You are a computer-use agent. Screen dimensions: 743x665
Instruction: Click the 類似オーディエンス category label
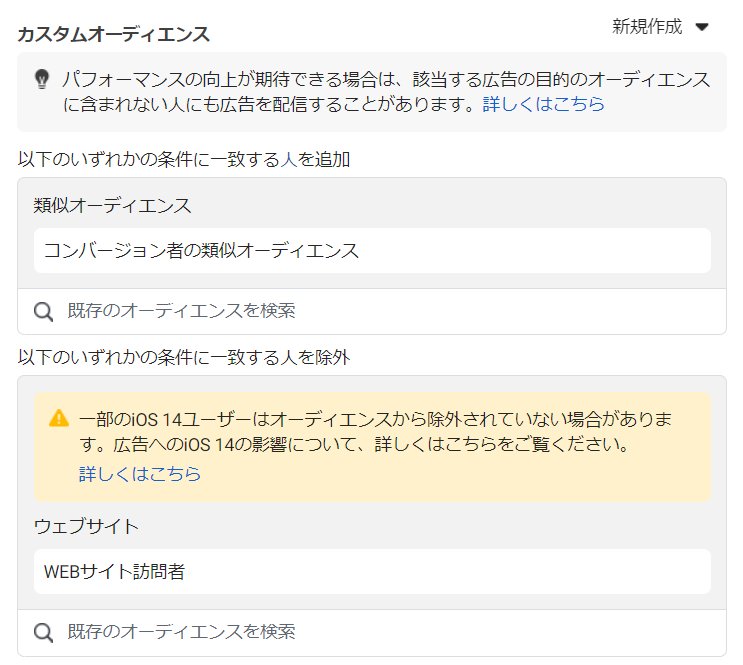point(112,205)
